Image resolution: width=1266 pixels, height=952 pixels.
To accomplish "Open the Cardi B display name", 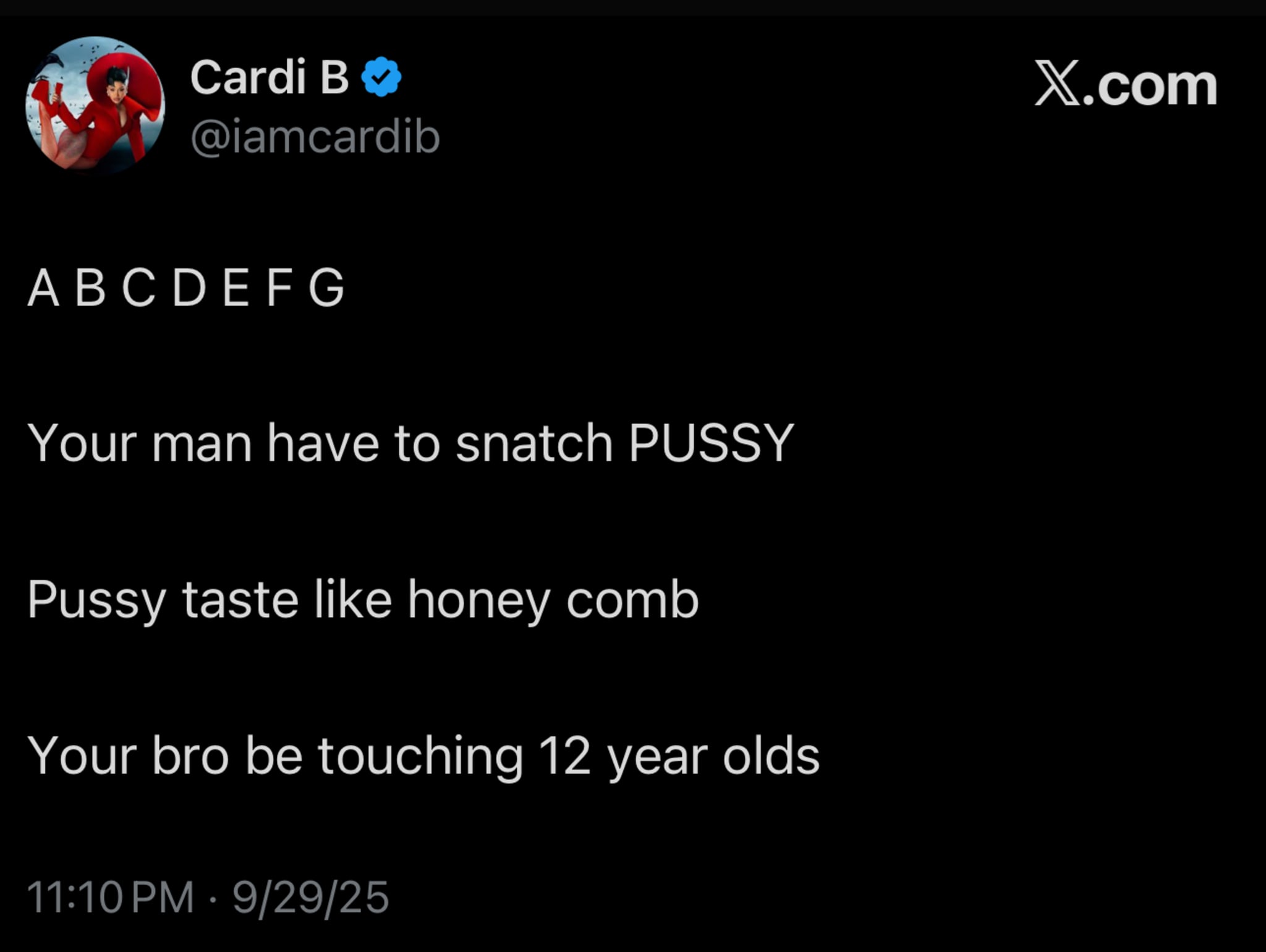I will tap(269, 77).
